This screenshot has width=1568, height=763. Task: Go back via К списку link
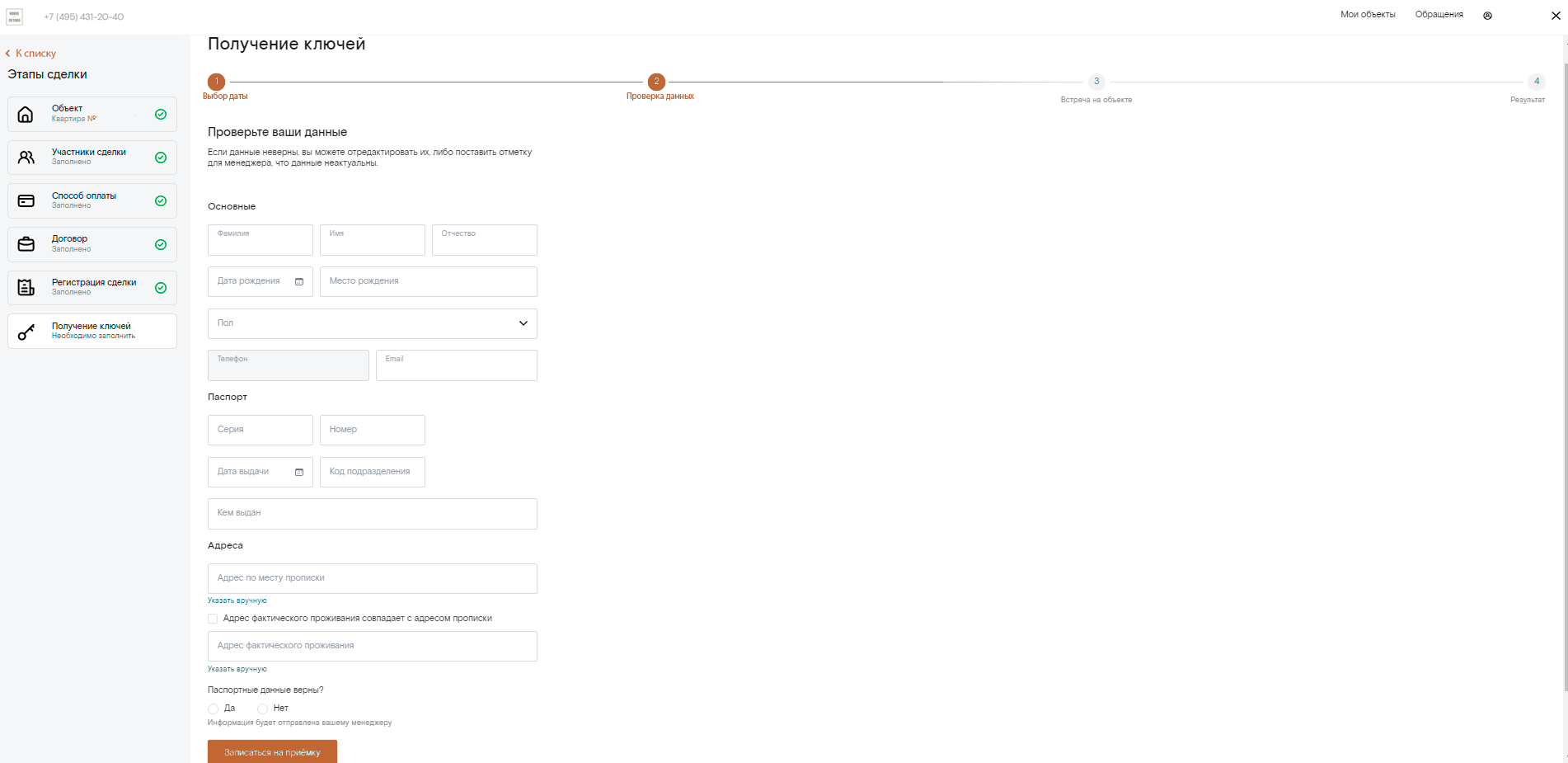(31, 54)
